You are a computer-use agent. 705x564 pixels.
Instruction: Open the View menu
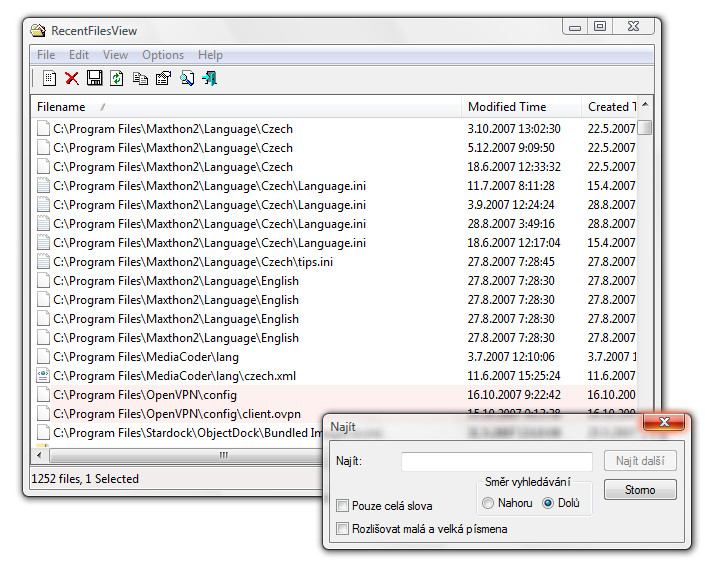115,55
